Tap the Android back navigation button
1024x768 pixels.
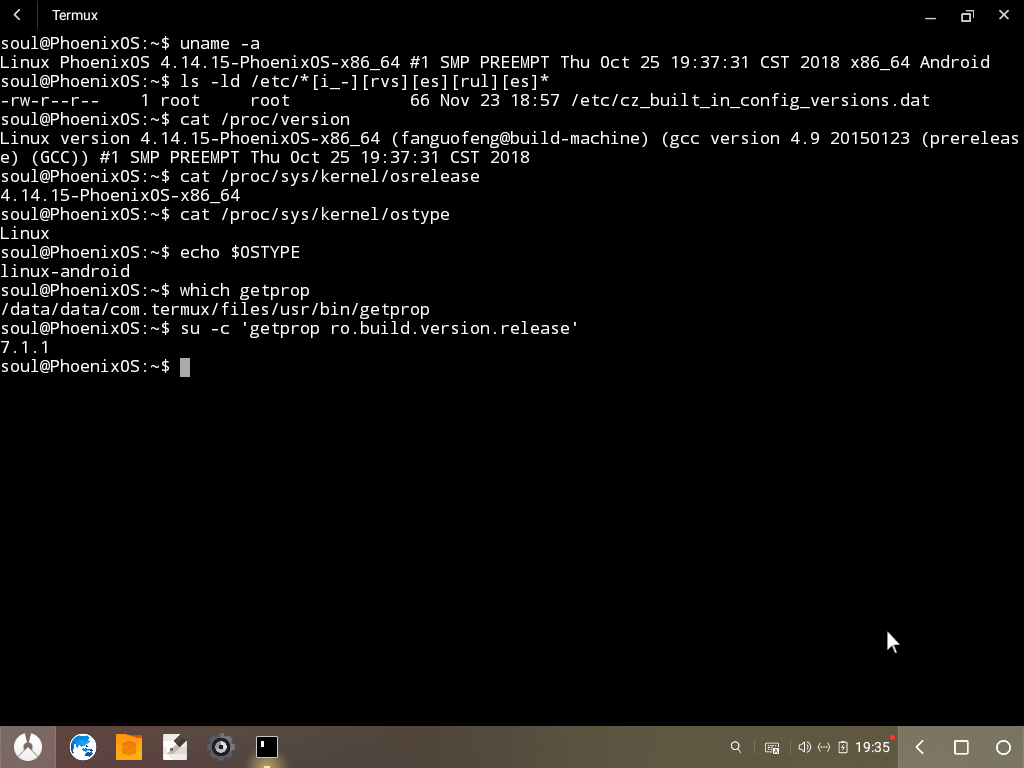click(920, 746)
